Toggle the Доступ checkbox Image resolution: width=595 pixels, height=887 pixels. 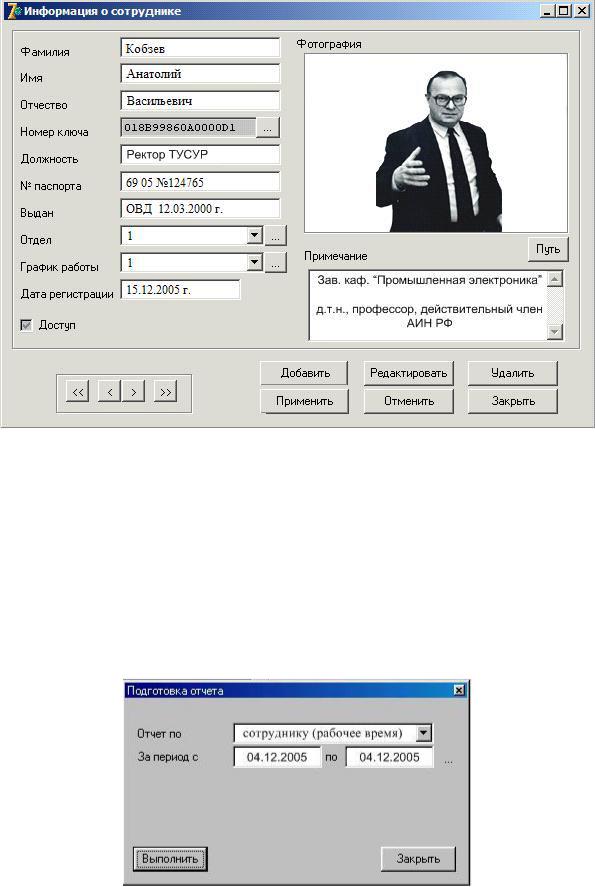(x=26, y=325)
